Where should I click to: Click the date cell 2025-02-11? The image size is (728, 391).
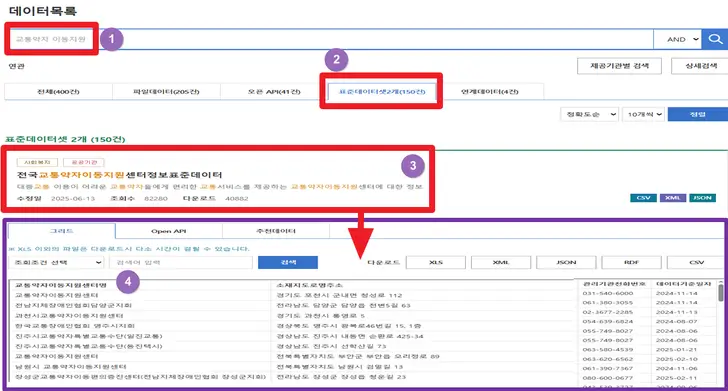pos(676,378)
